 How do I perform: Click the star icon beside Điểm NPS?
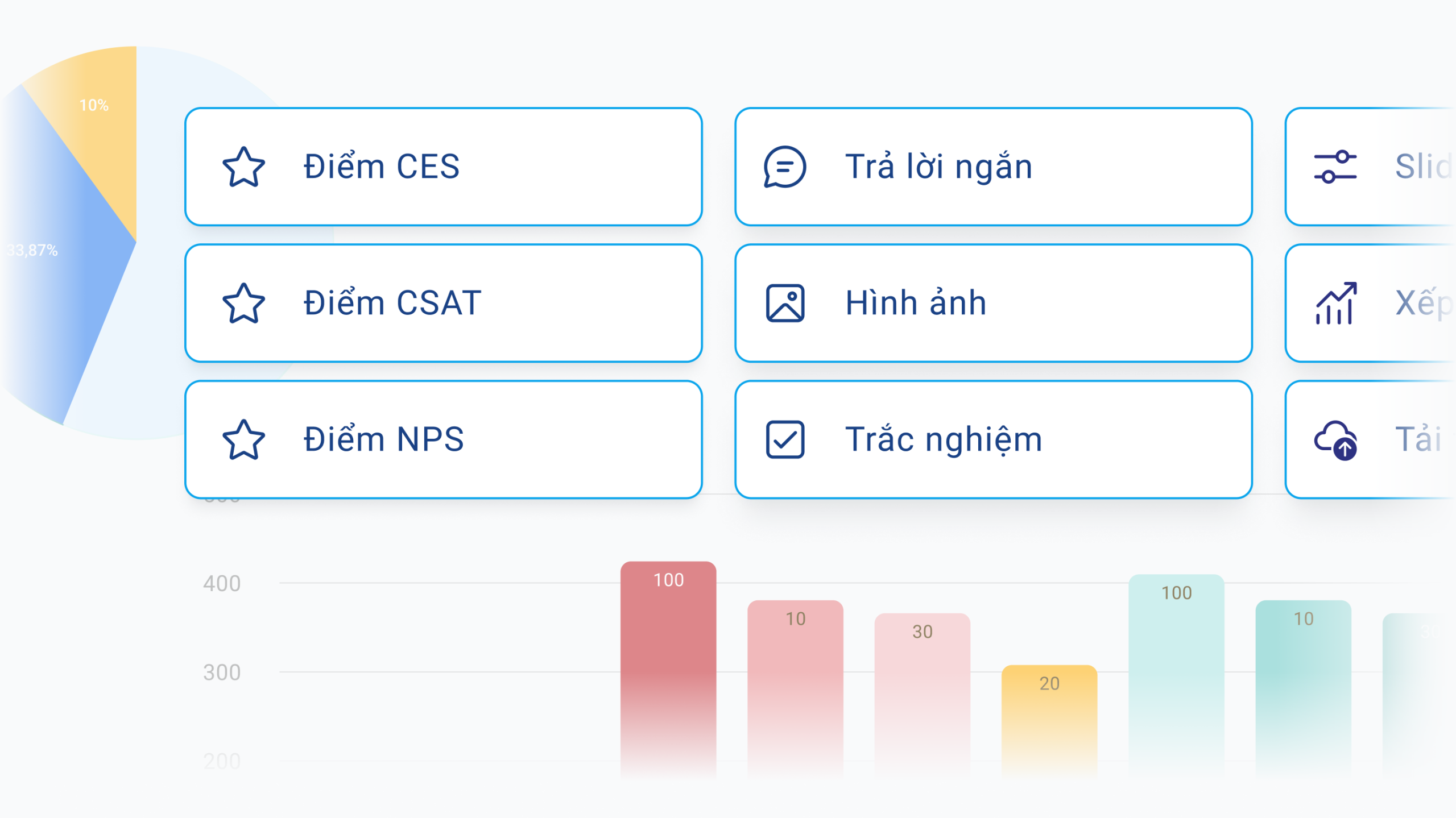tap(243, 440)
